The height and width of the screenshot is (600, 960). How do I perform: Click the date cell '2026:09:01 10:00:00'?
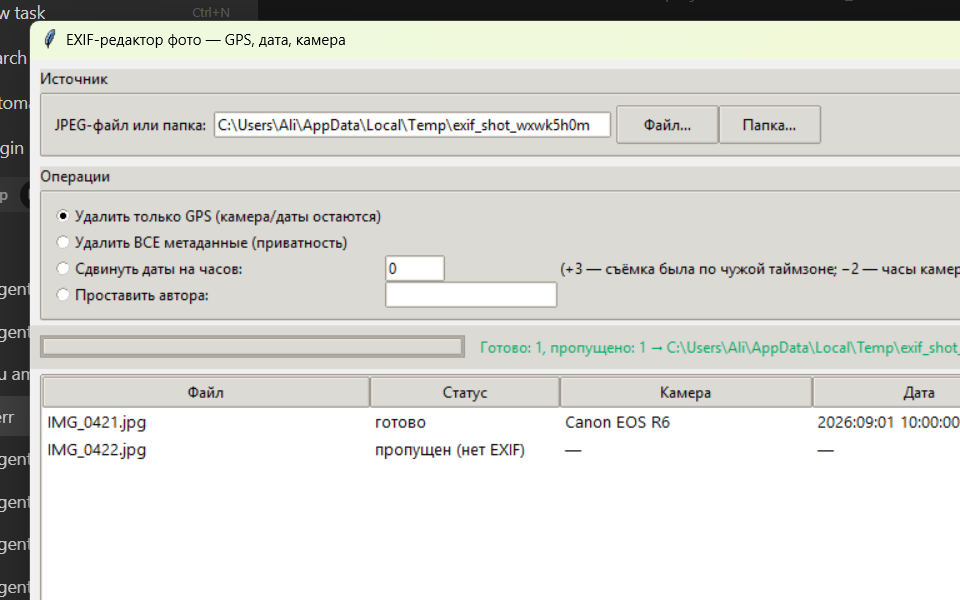[888, 422]
